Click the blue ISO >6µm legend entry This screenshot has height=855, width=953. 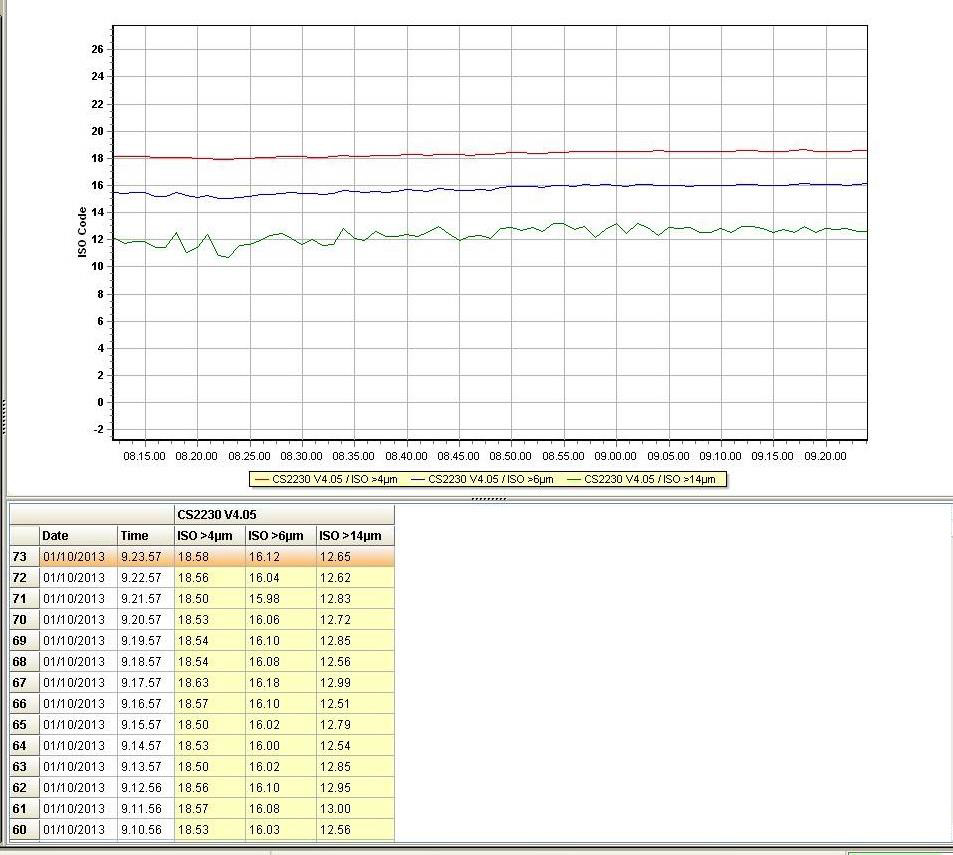[483, 480]
